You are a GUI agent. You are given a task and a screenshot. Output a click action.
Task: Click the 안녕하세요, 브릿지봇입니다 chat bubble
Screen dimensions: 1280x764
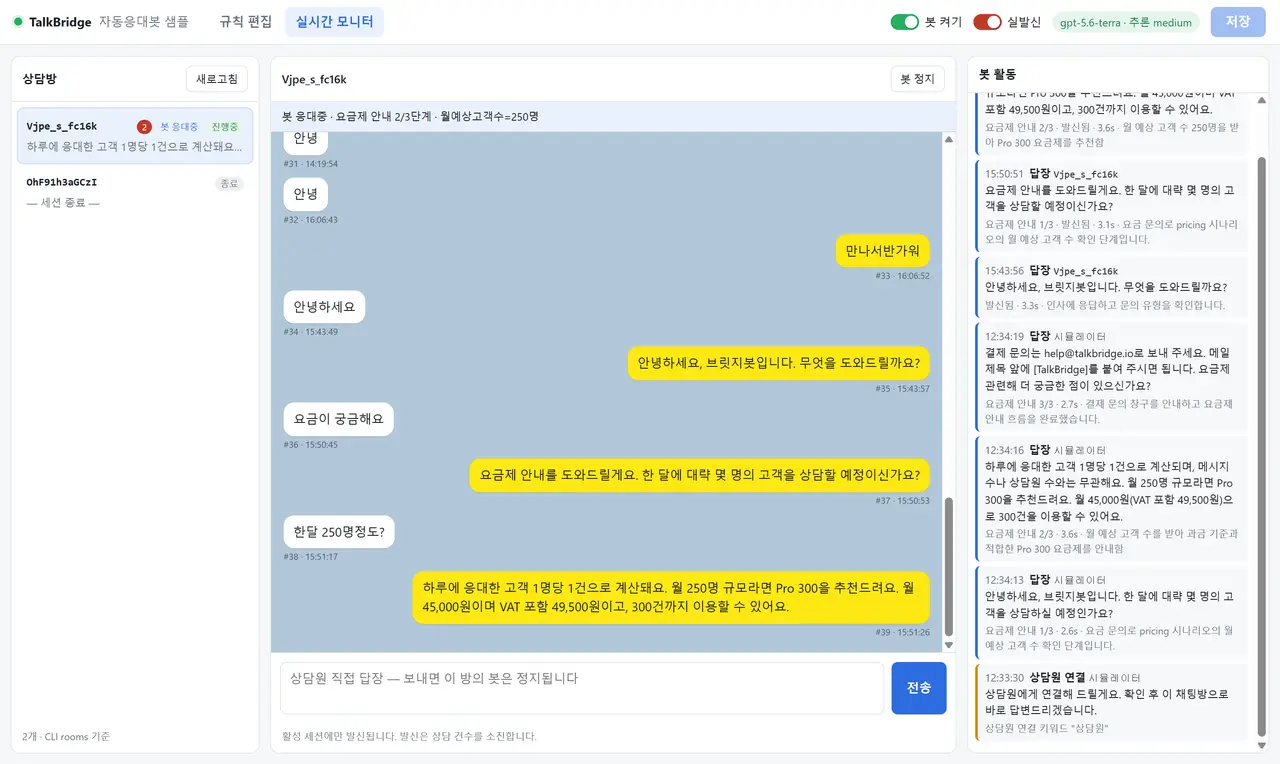point(779,363)
